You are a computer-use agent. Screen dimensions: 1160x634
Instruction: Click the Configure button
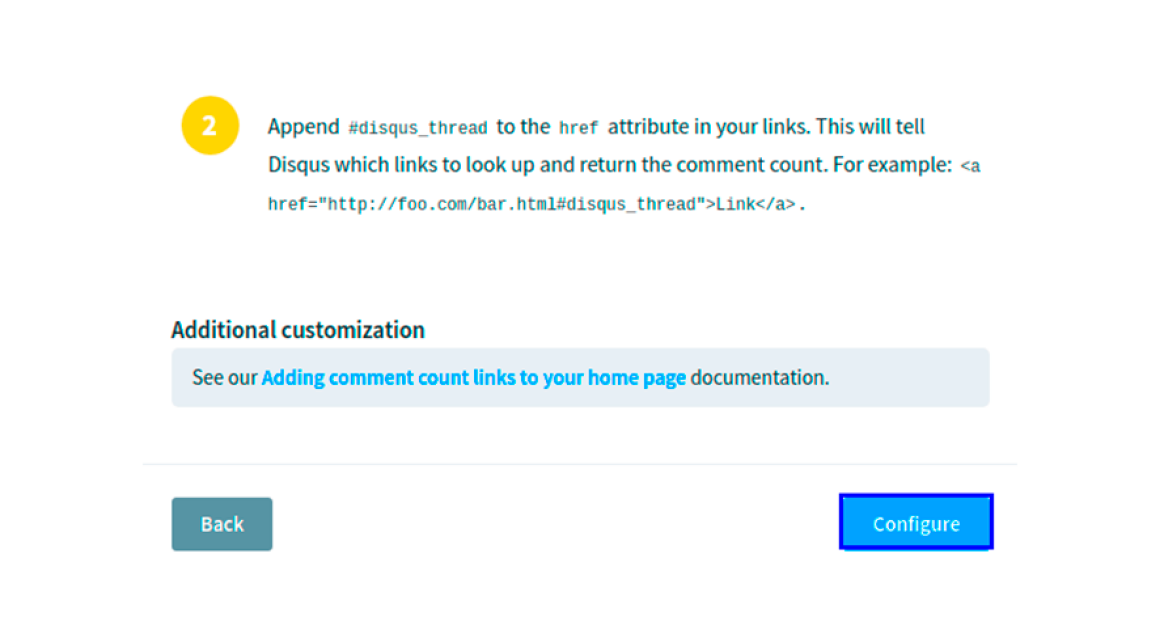click(916, 522)
